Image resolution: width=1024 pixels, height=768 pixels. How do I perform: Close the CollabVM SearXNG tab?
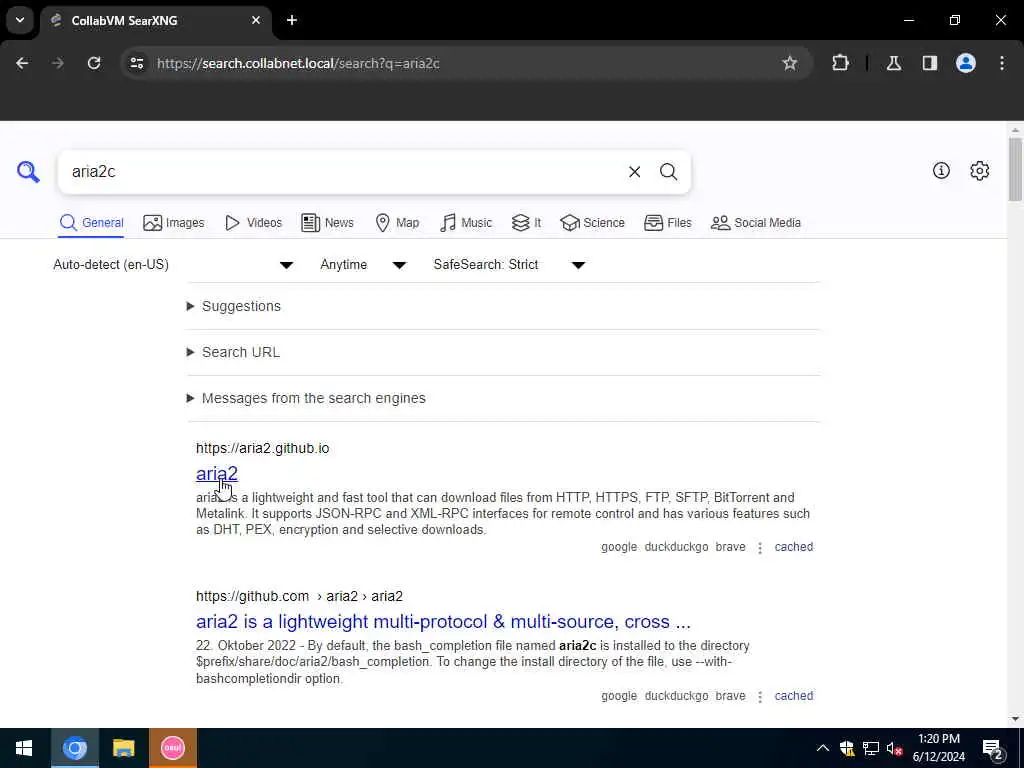(256, 20)
